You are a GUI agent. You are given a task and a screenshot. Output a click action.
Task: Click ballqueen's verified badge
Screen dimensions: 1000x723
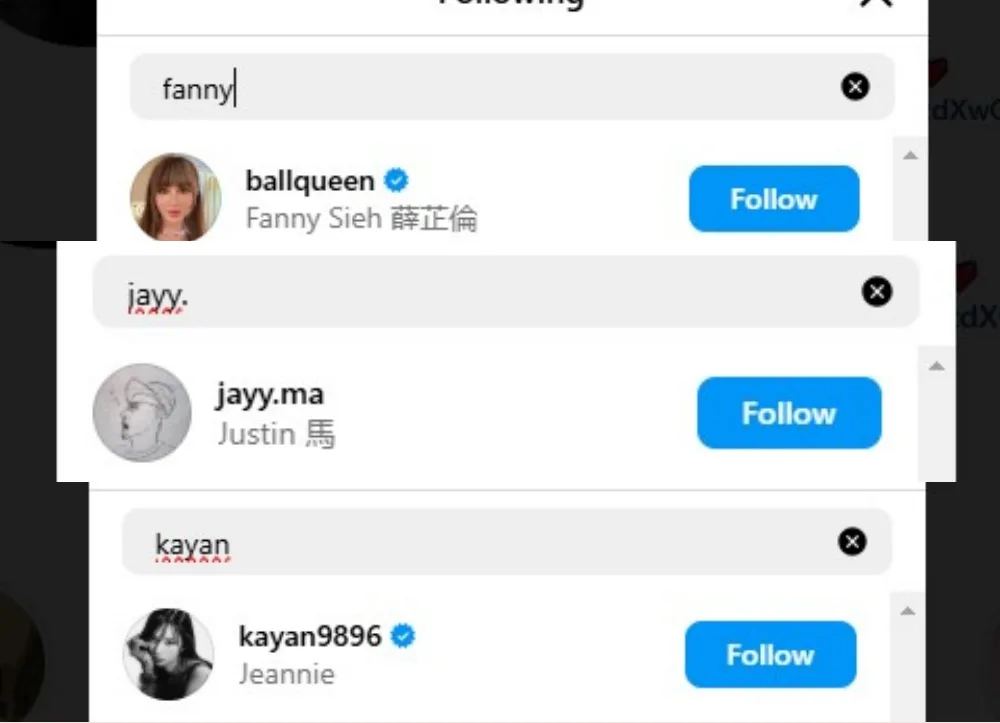pos(396,180)
